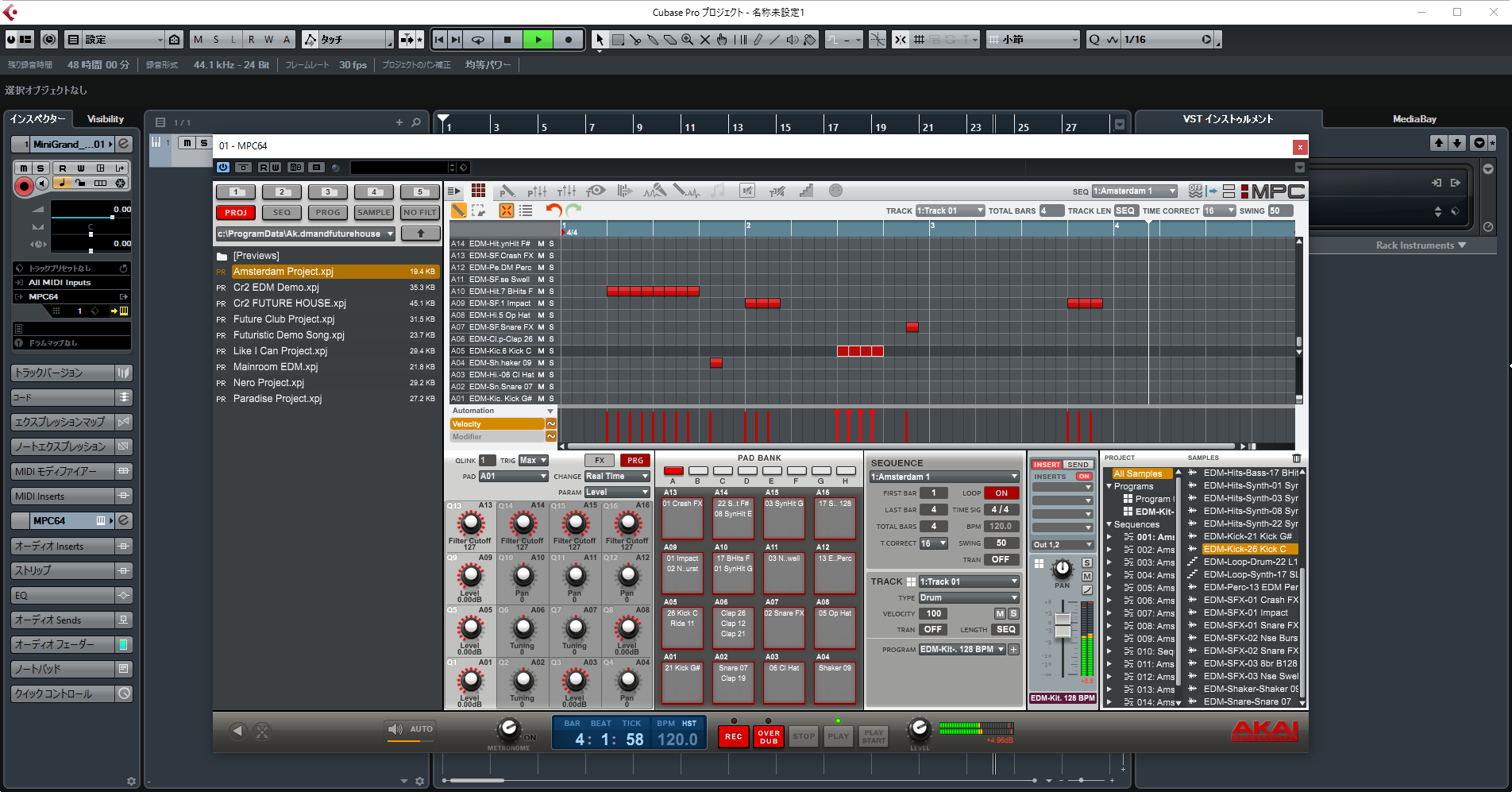Toggle the Cubase cycle loop button
Viewport: 1512px width, 792px height.
click(477, 40)
